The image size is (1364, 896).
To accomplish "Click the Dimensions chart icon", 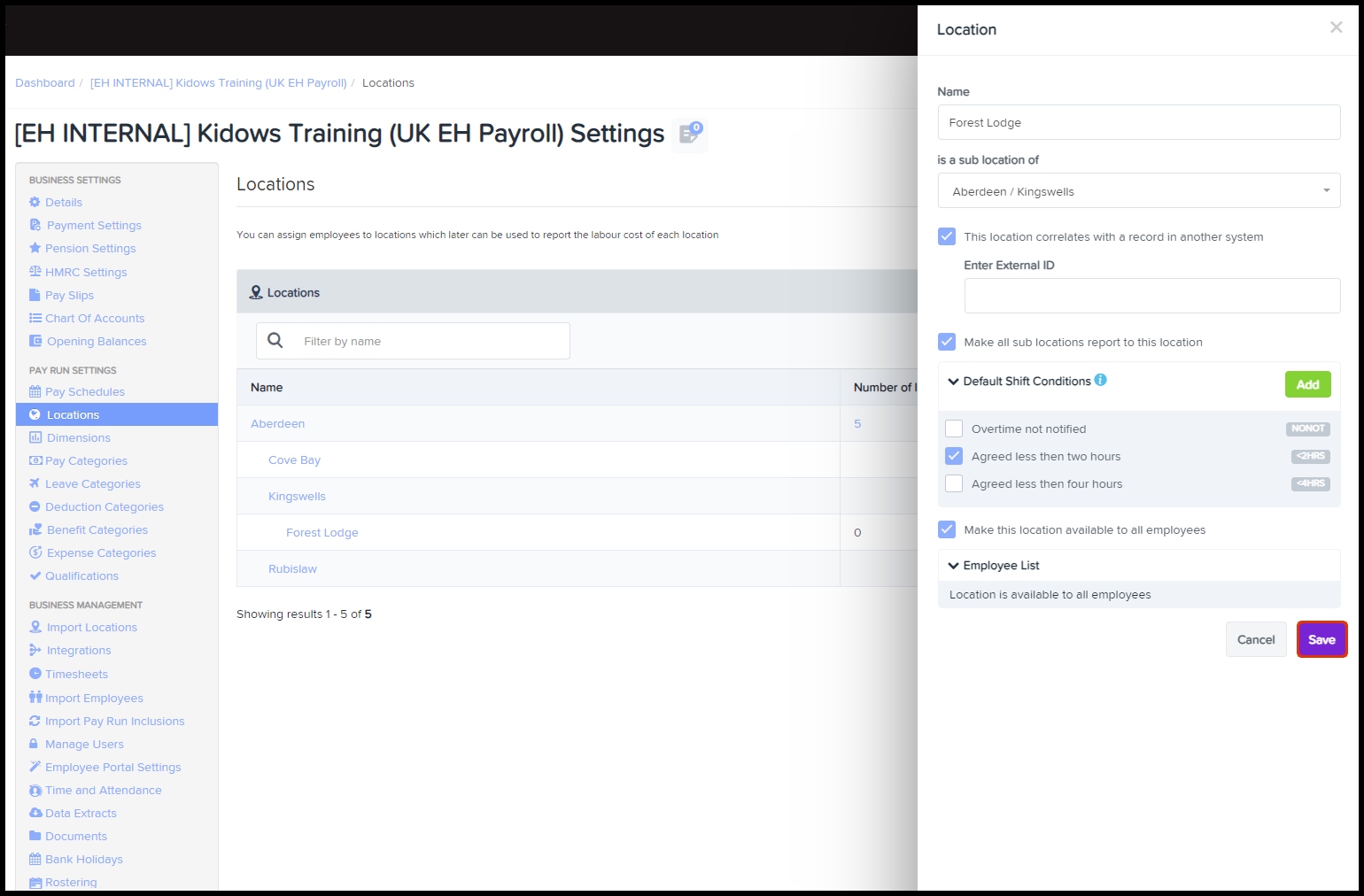I will [x=35, y=437].
